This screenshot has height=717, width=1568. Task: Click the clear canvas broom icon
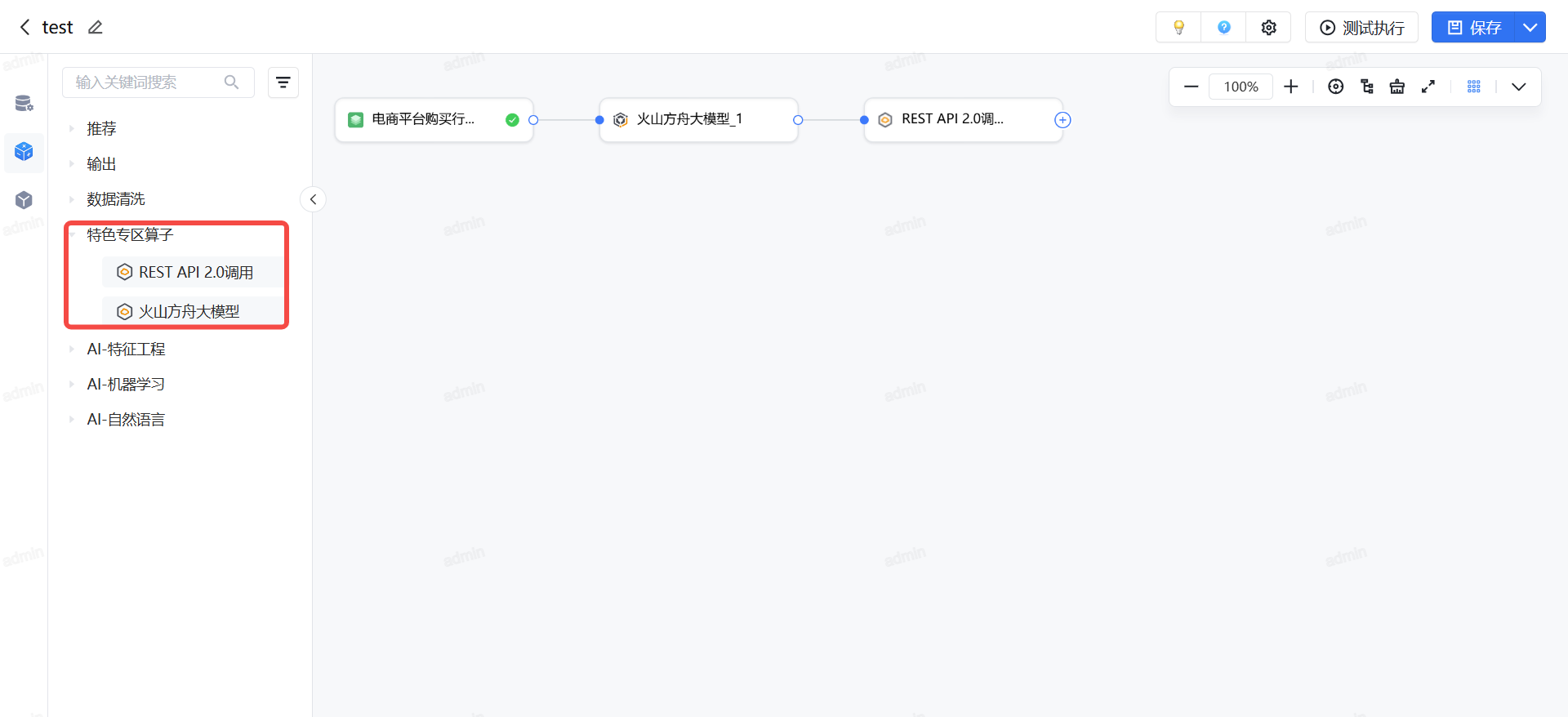tap(1397, 87)
